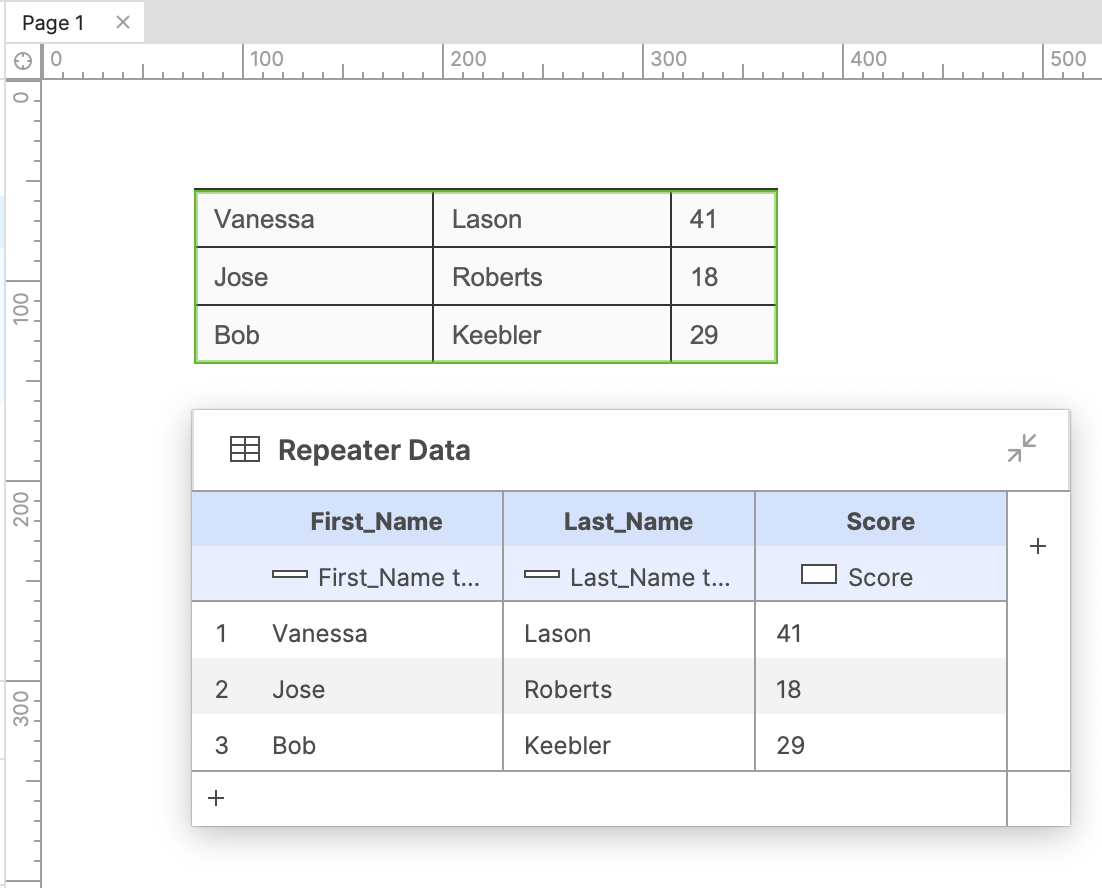Add a new column with the plus button
The image size is (1102, 888).
[x=1038, y=546]
